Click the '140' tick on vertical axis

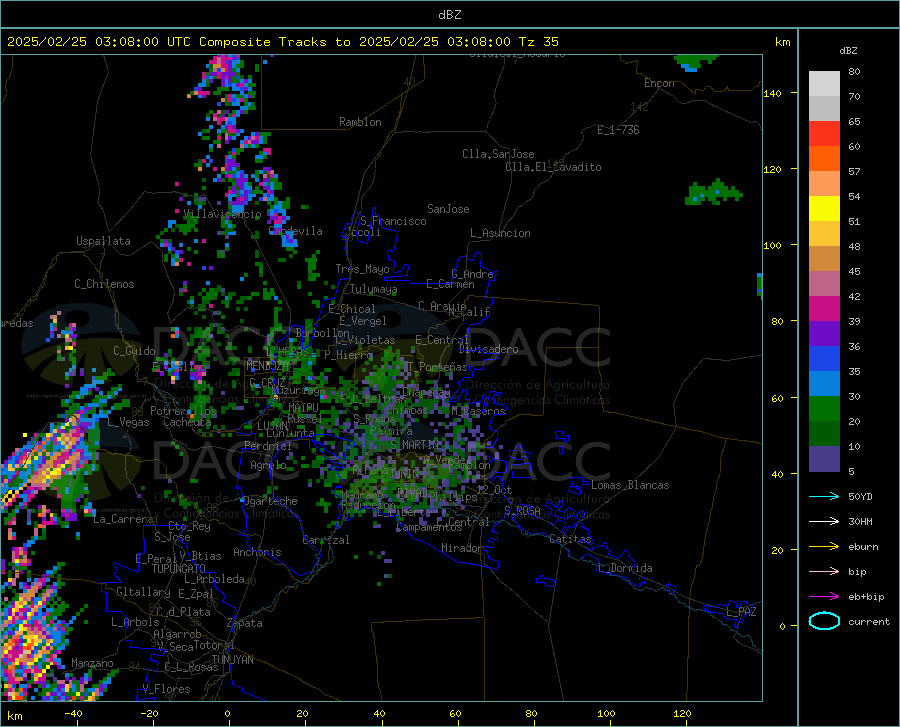(x=772, y=93)
